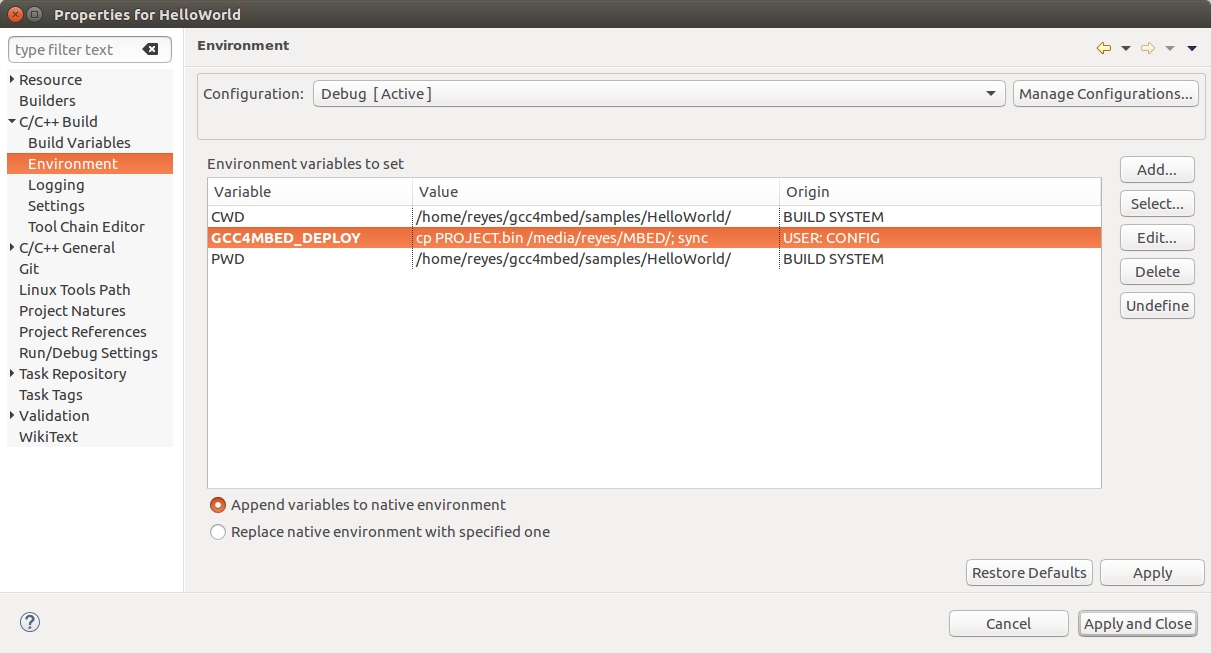The height and width of the screenshot is (653, 1211).
Task: Select the GCC4MBED_DEPLOY variable row
Action: pyautogui.click(x=285, y=238)
